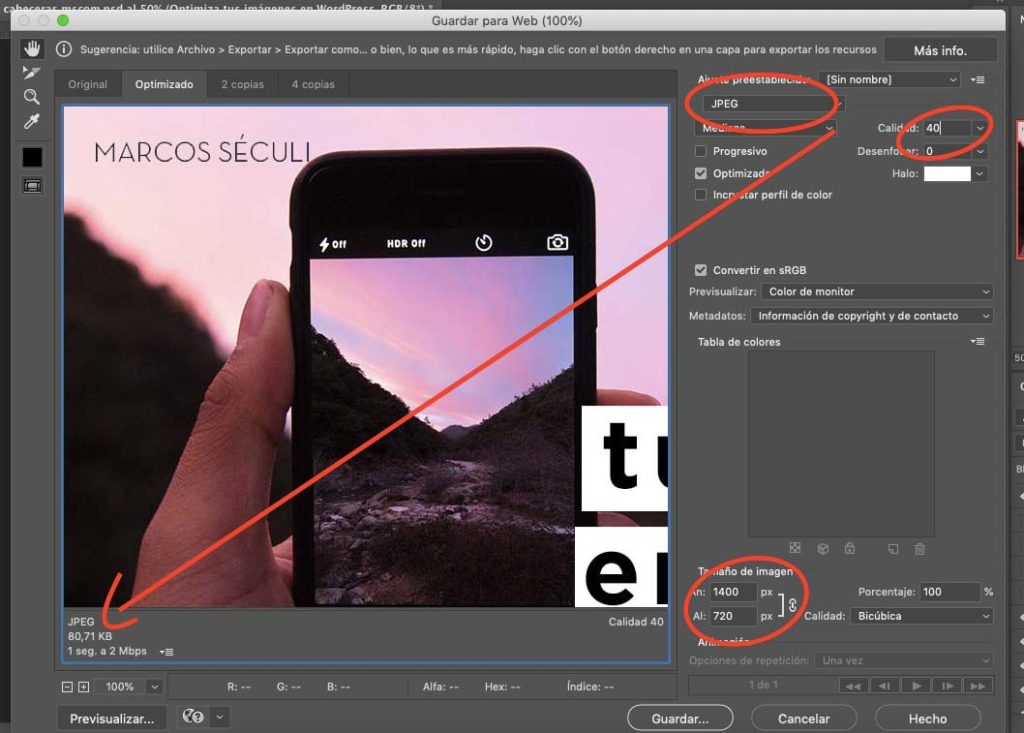Open the Calidad value slider arrow
Image resolution: width=1024 pixels, height=733 pixels.
pyautogui.click(x=980, y=128)
